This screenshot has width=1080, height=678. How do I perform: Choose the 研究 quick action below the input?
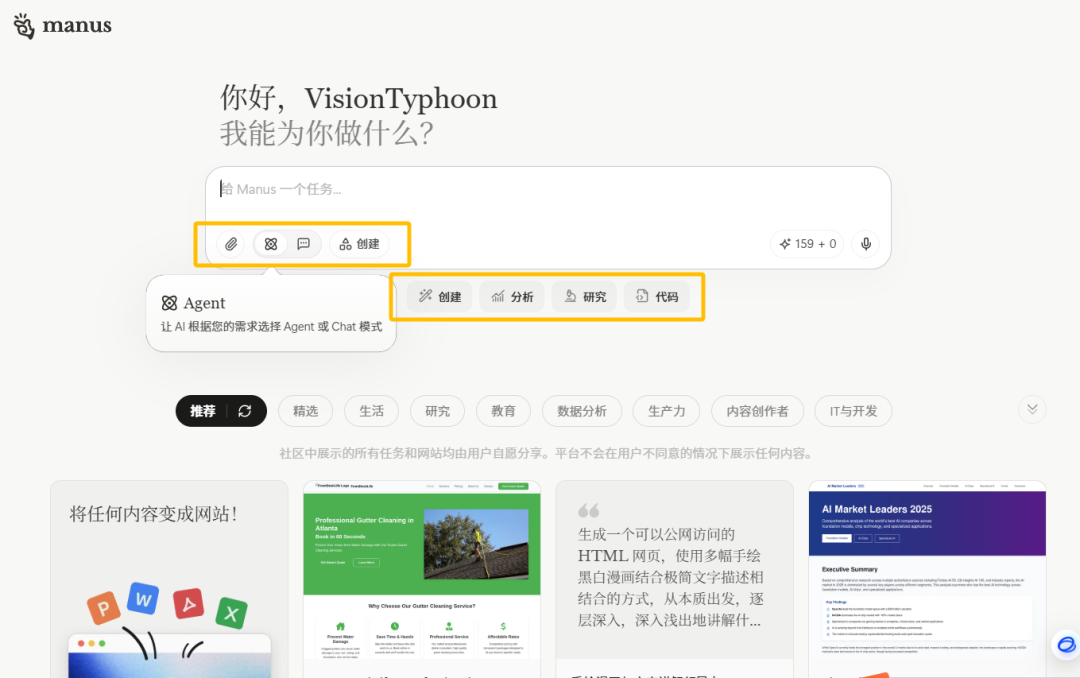(585, 297)
